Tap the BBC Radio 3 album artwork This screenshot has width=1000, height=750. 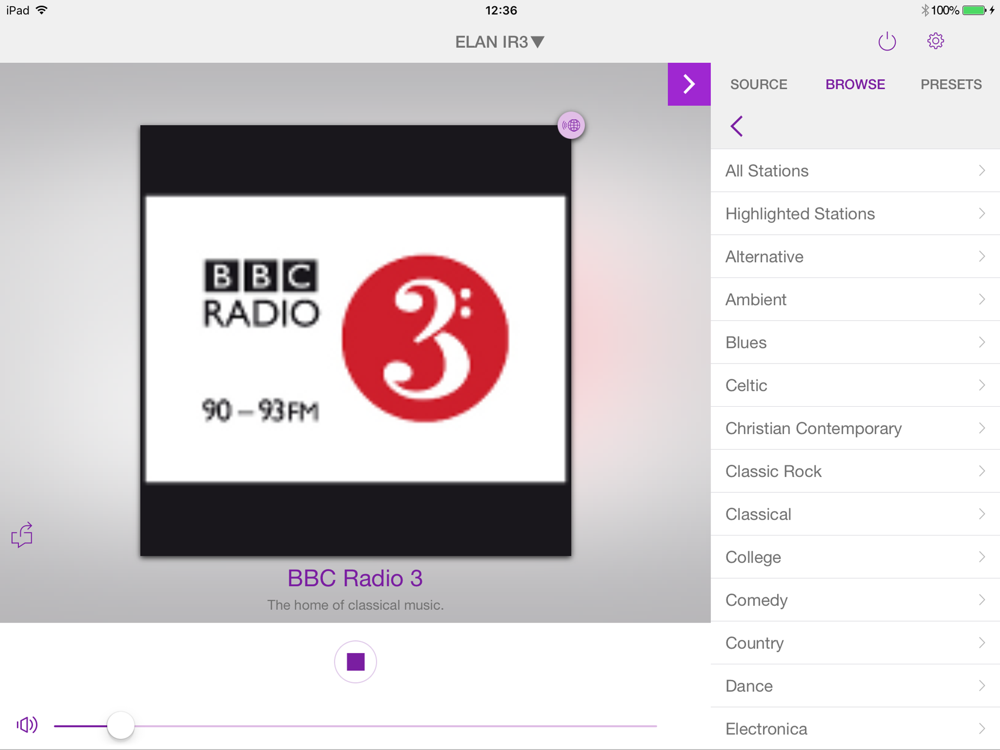point(356,340)
